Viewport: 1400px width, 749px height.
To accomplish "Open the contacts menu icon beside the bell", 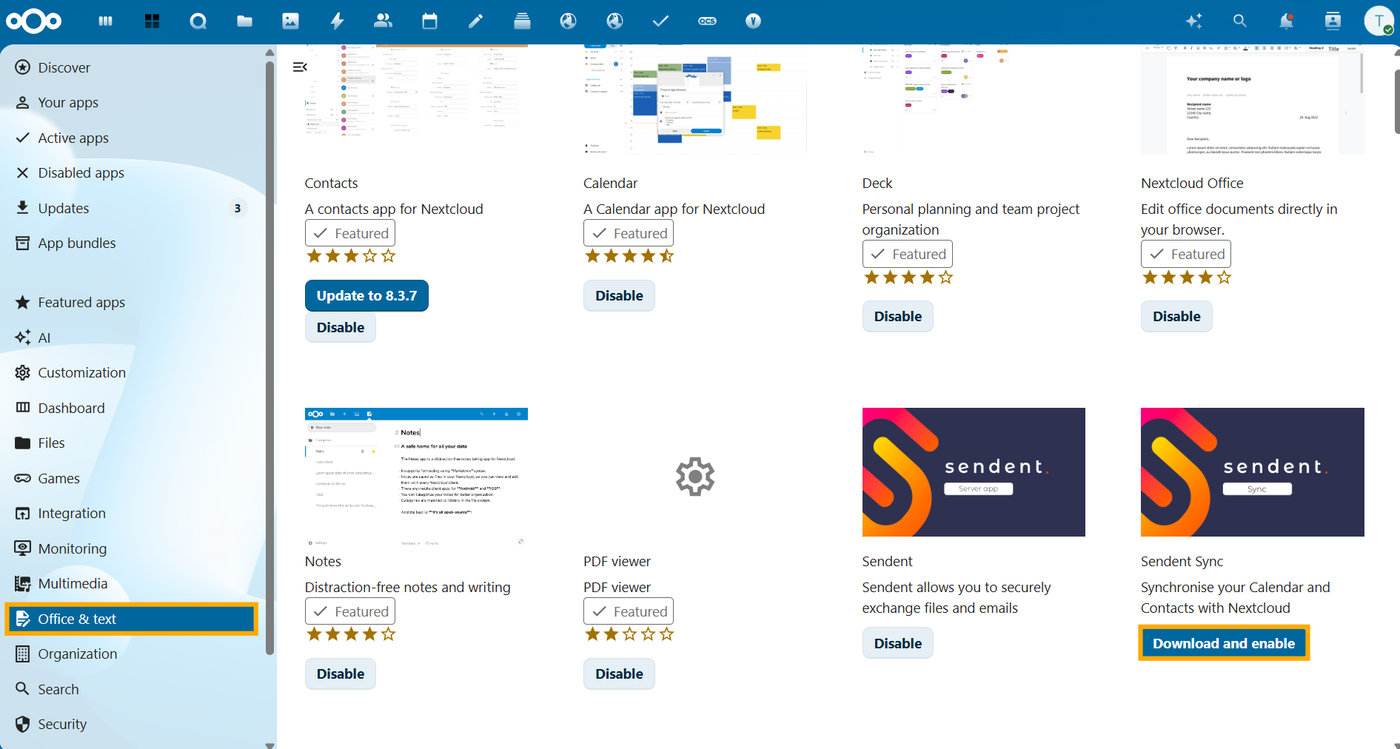I will (1332, 21).
